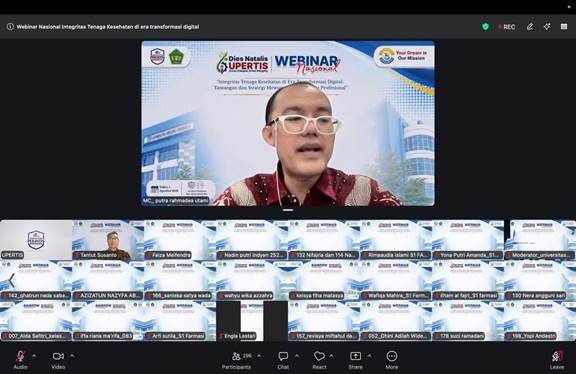Click the ifta riana ma'rifa_083 name label
576x374 pixels.
click(x=103, y=336)
